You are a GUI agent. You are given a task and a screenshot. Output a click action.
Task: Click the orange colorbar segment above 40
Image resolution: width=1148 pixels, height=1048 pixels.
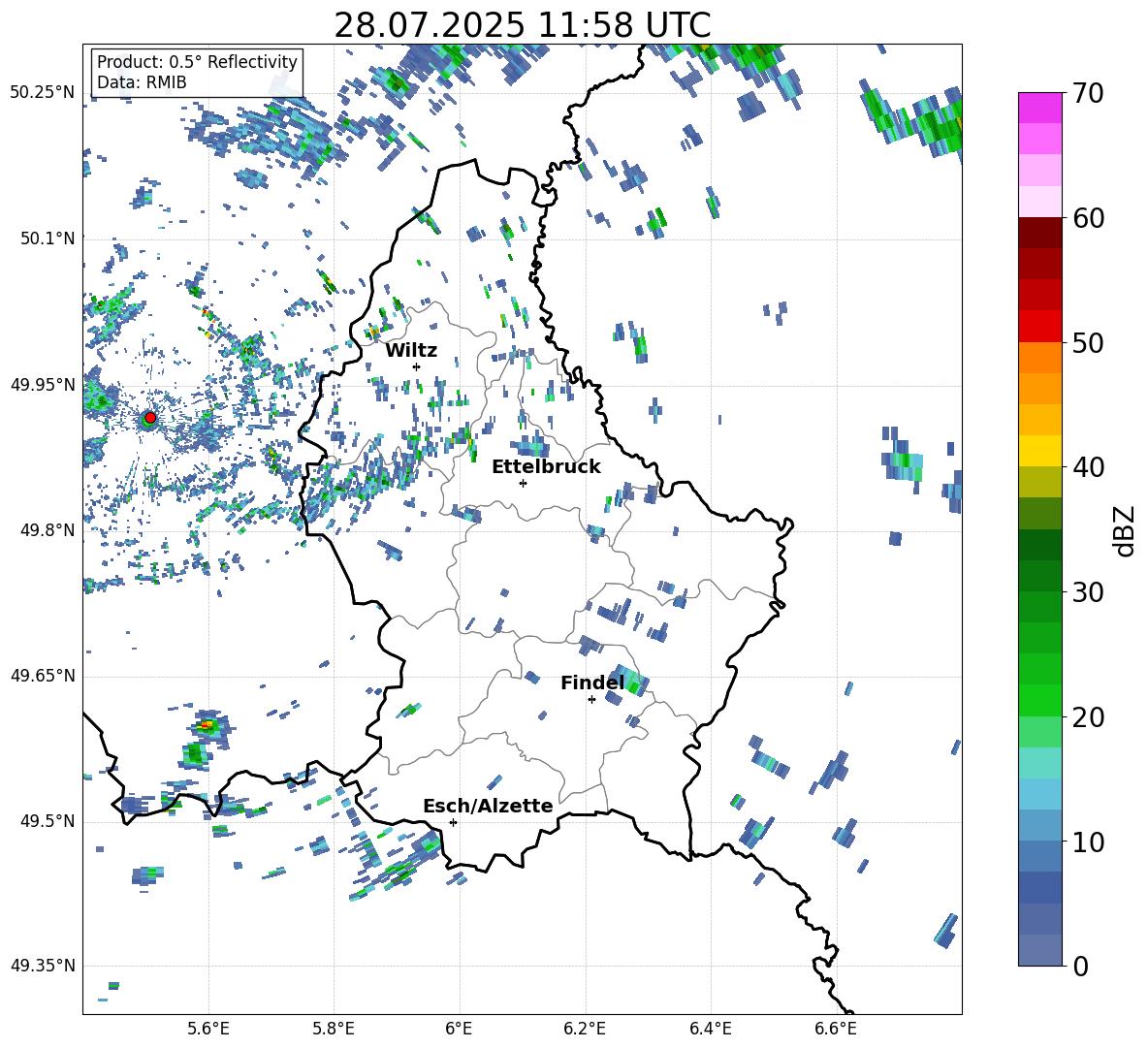click(1039, 420)
